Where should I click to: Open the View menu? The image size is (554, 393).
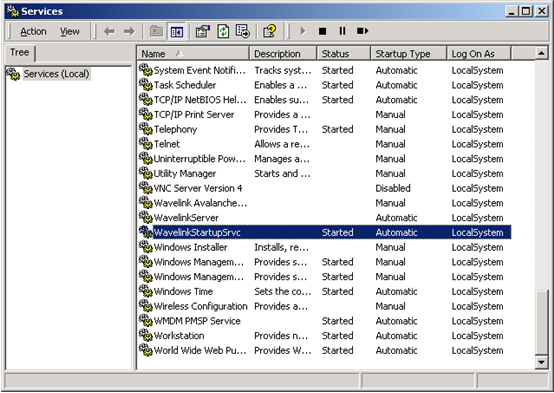(x=70, y=32)
